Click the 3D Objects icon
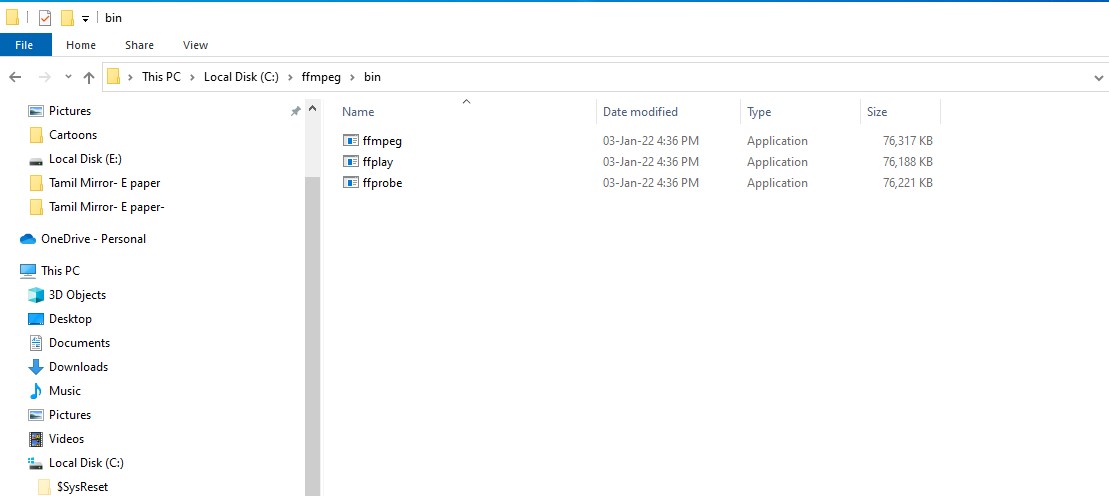The width and height of the screenshot is (1109, 496). 35,294
